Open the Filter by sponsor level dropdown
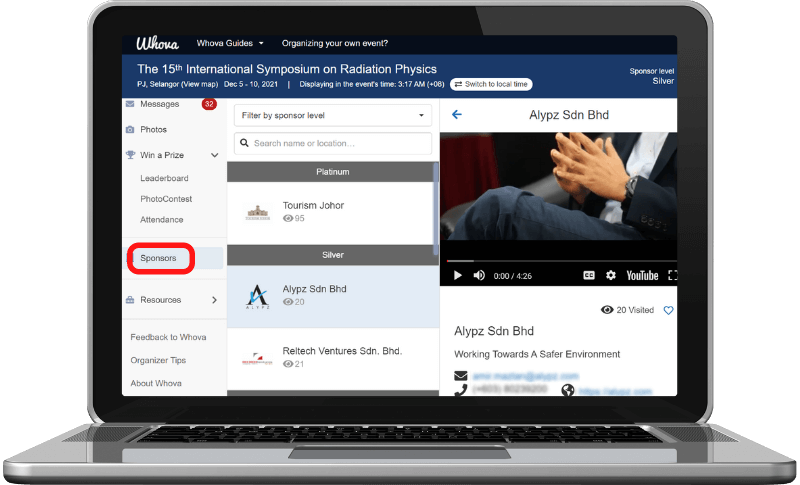The image size is (800, 485). [x=333, y=116]
